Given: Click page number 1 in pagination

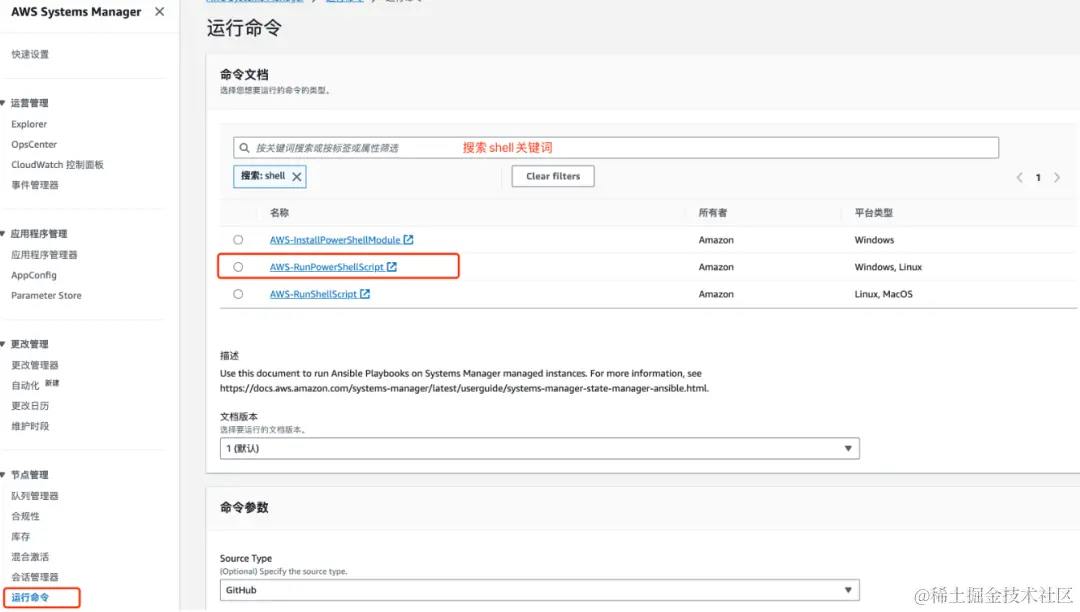Looking at the screenshot, I should (1038, 178).
